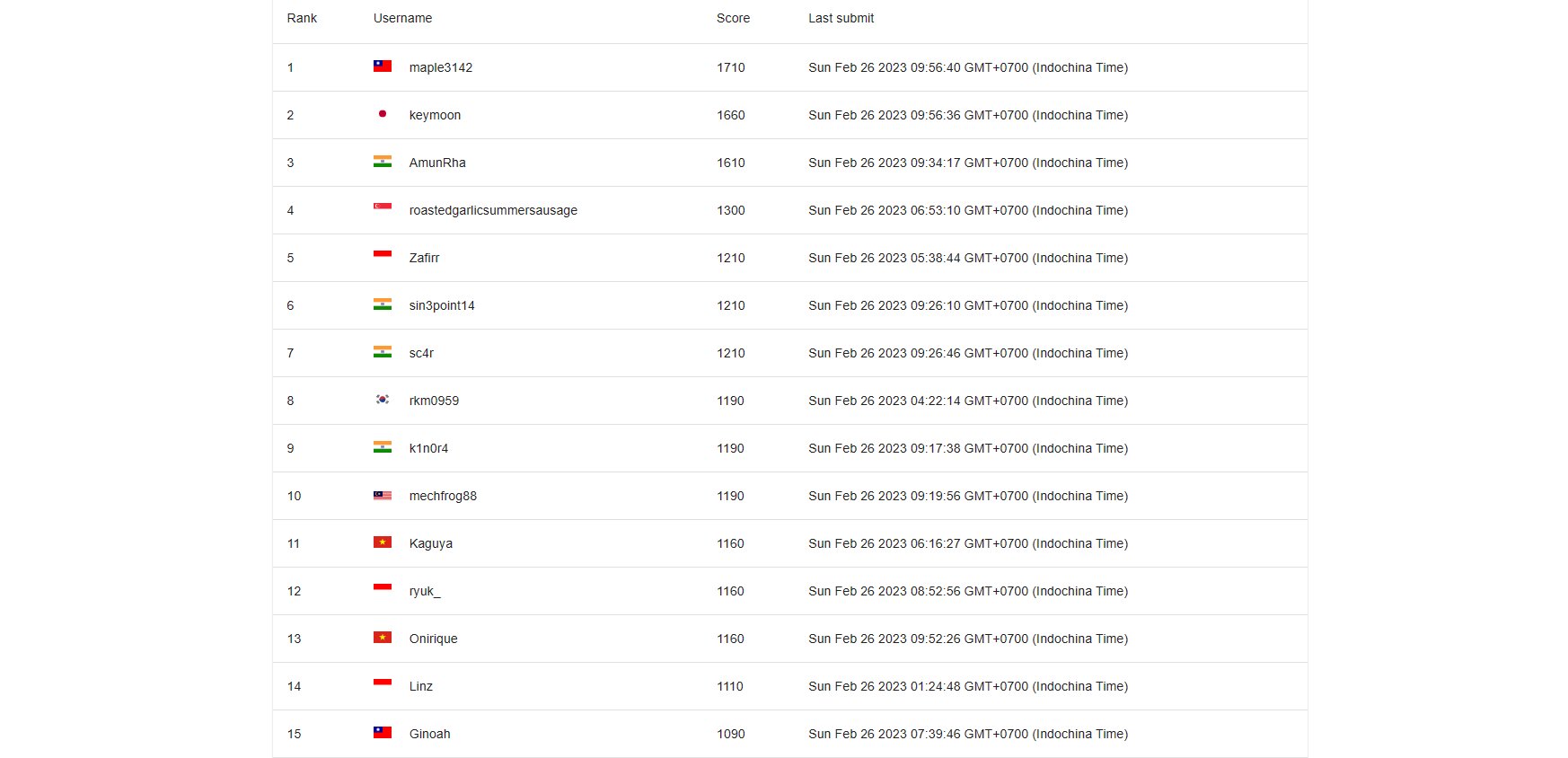Viewport: 1568px width, 758px height.
Task: Click the South Korea flag beside rkm0959
Action: point(383,400)
